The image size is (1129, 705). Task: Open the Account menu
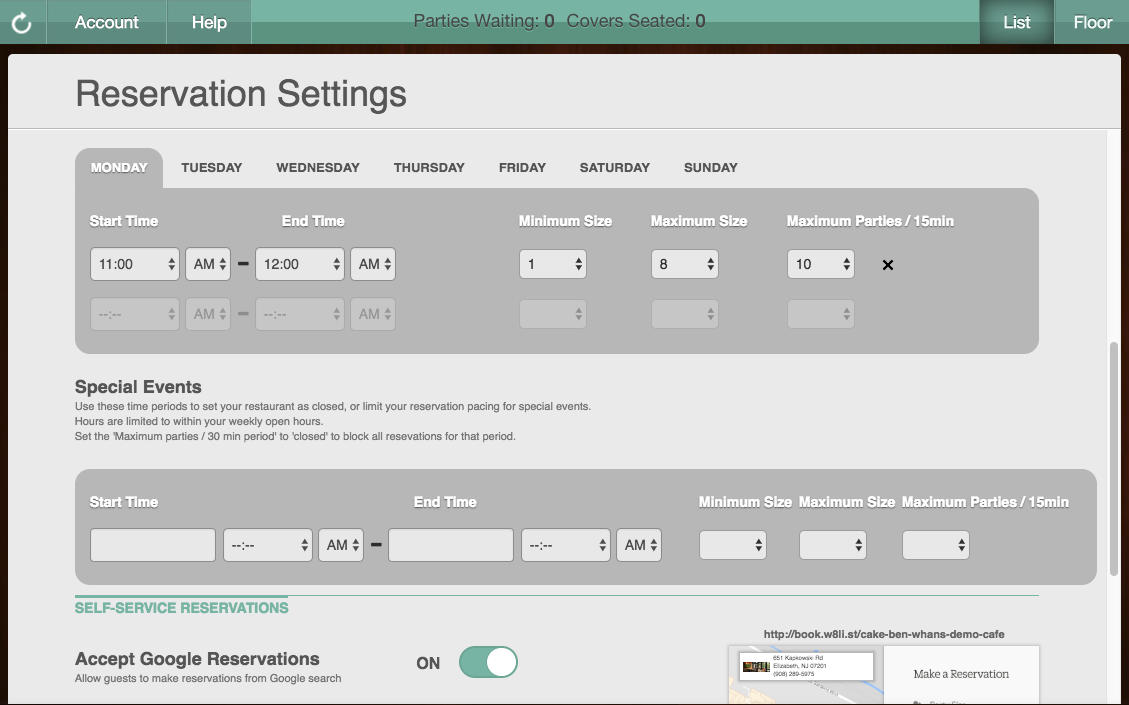tap(107, 22)
